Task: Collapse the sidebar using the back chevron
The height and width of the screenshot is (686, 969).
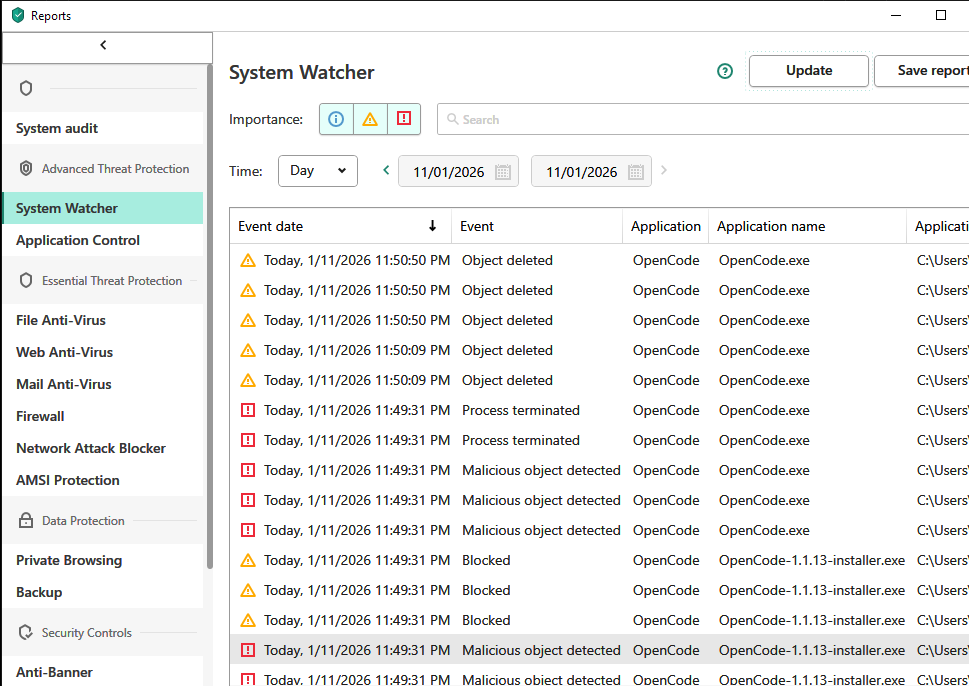Action: point(103,45)
